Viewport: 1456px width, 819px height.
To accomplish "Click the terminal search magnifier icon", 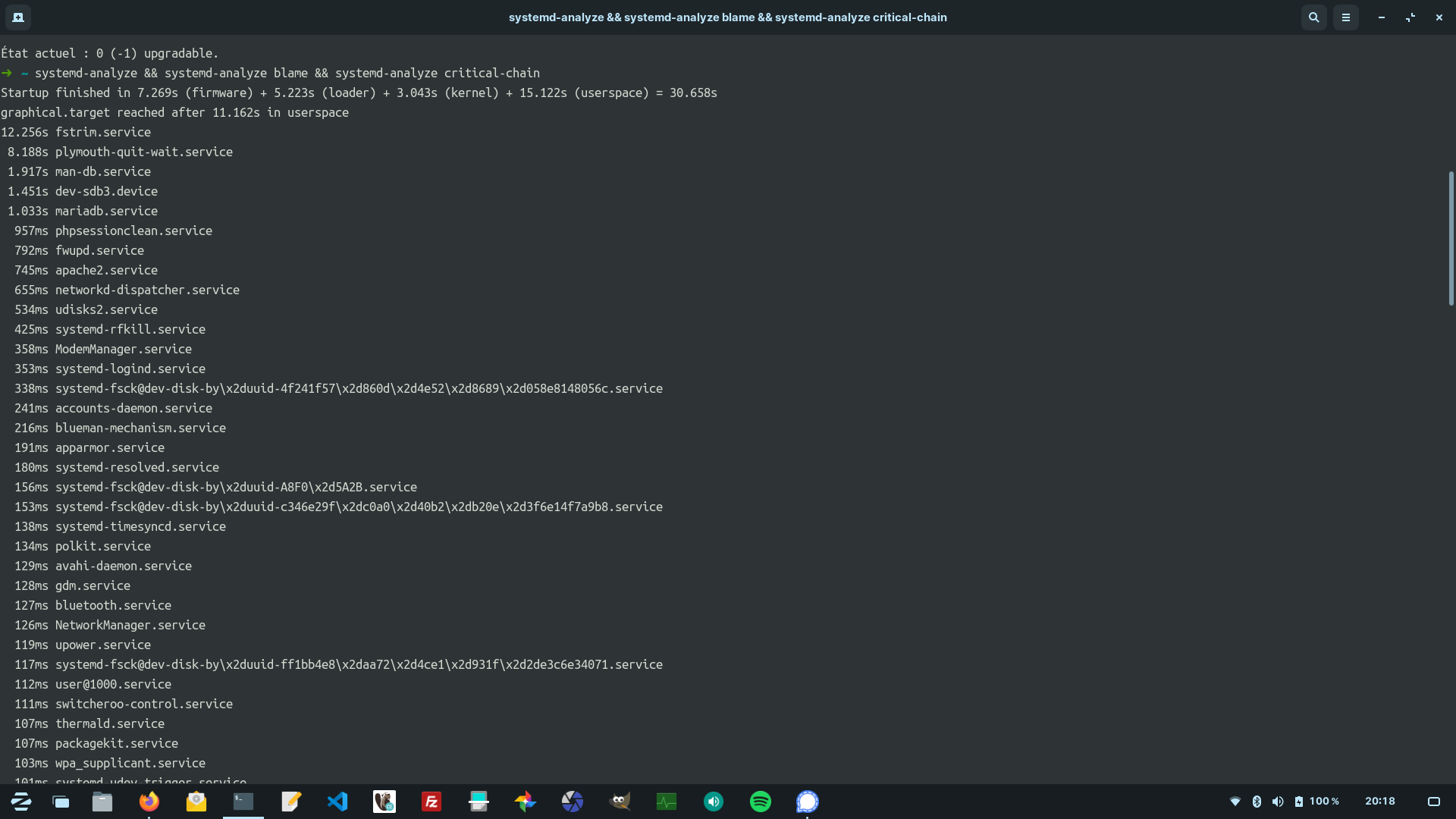I will [x=1313, y=17].
